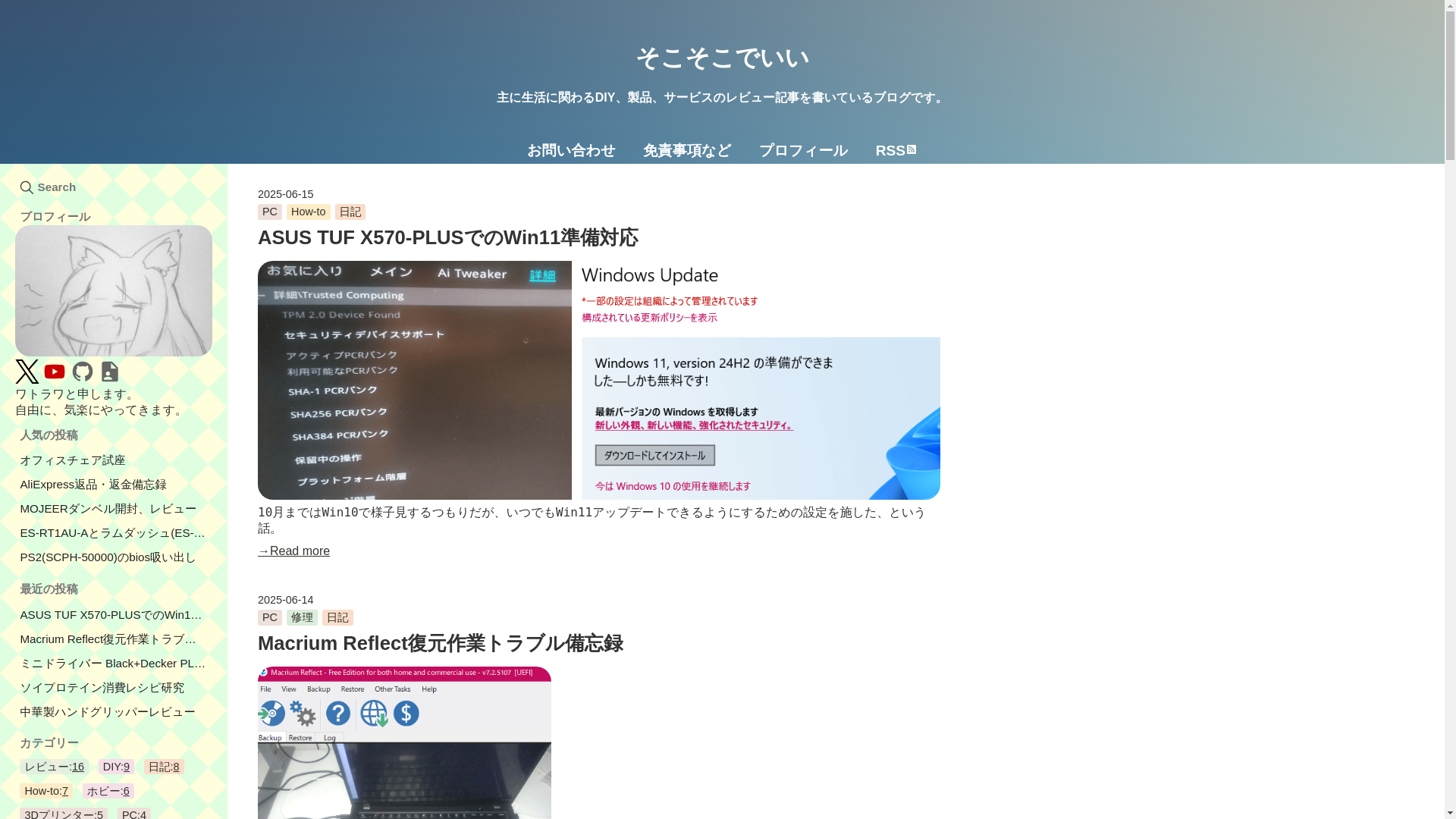This screenshot has width=1456, height=819.
Task: Open the YouTube channel icon
Action: (55, 372)
